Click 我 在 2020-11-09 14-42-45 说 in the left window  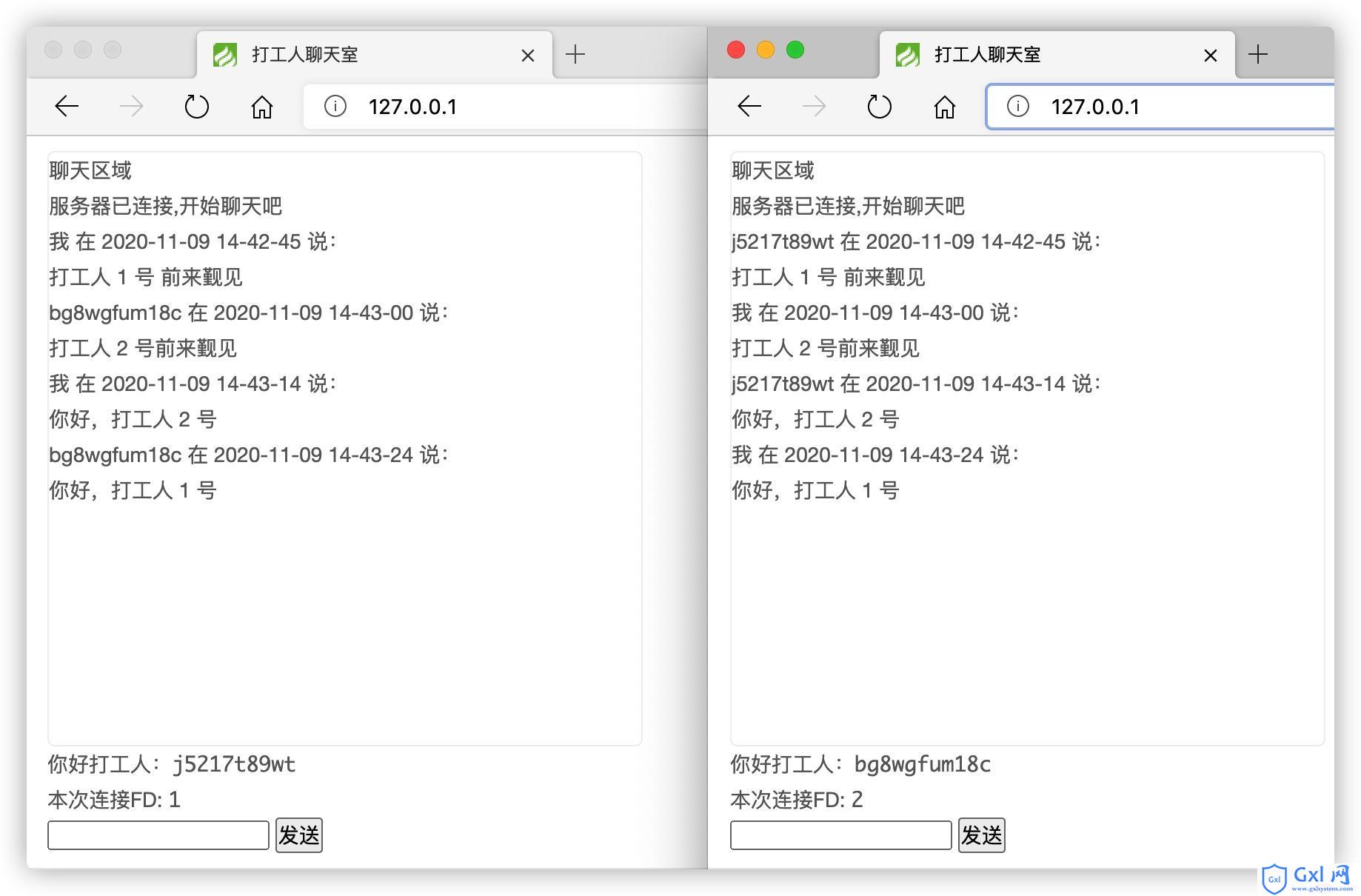tap(193, 242)
